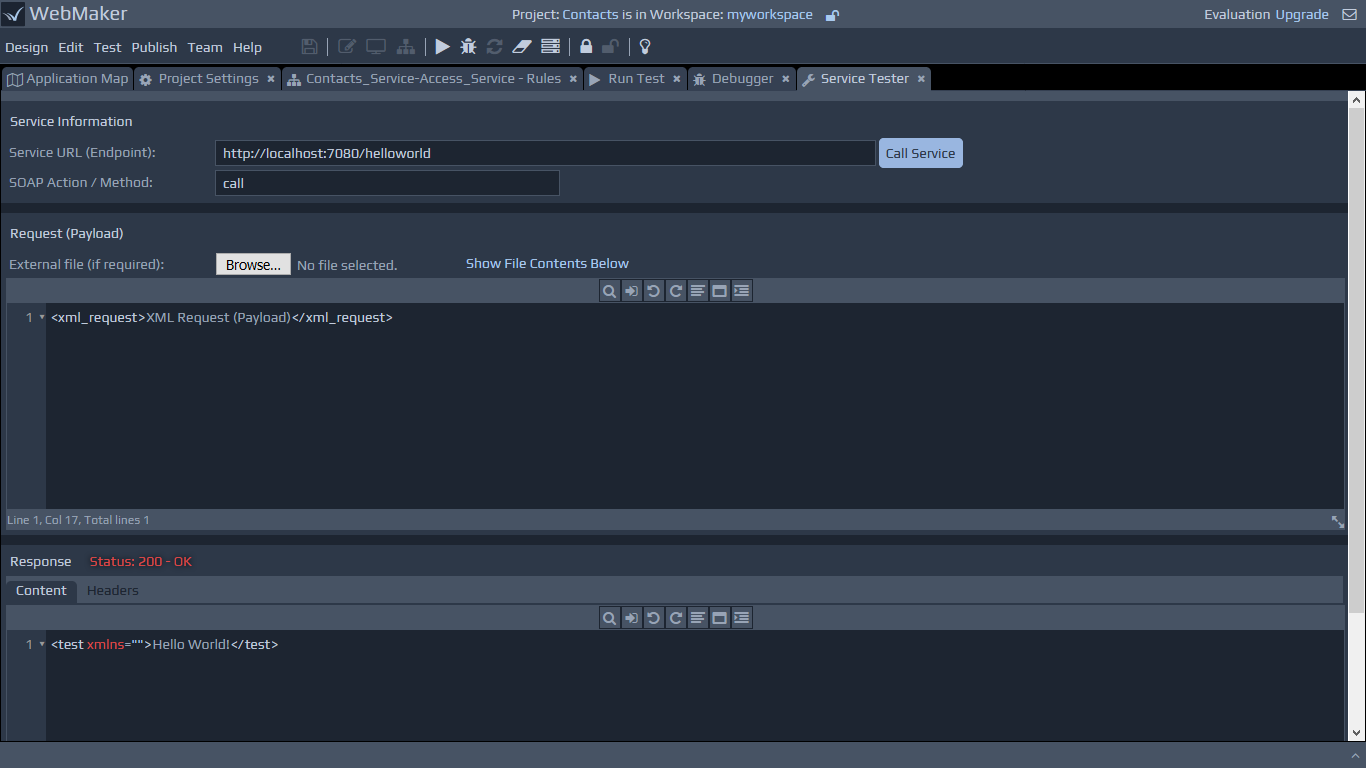Click the lightbulb hint icon
Image resolution: width=1366 pixels, height=768 pixels.
[645, 47]
